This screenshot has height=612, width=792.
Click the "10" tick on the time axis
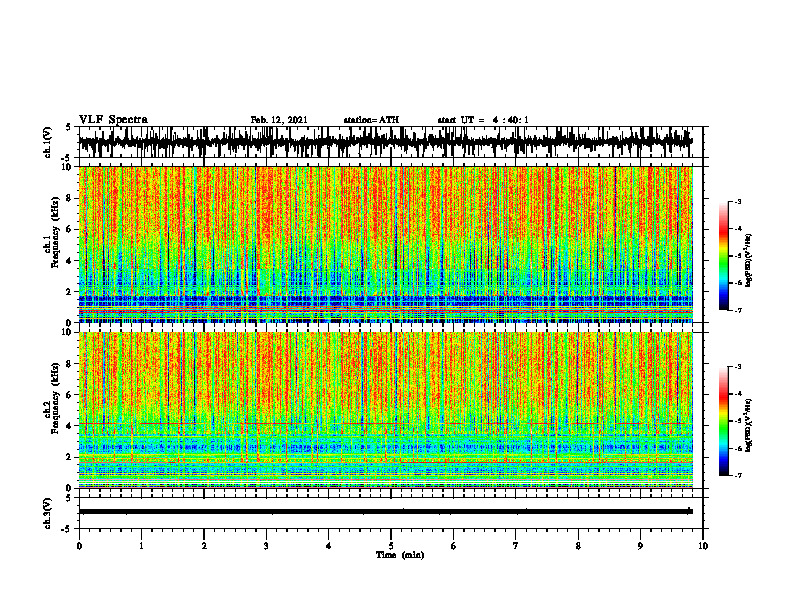pyautogui.click(x=703, y=546)
